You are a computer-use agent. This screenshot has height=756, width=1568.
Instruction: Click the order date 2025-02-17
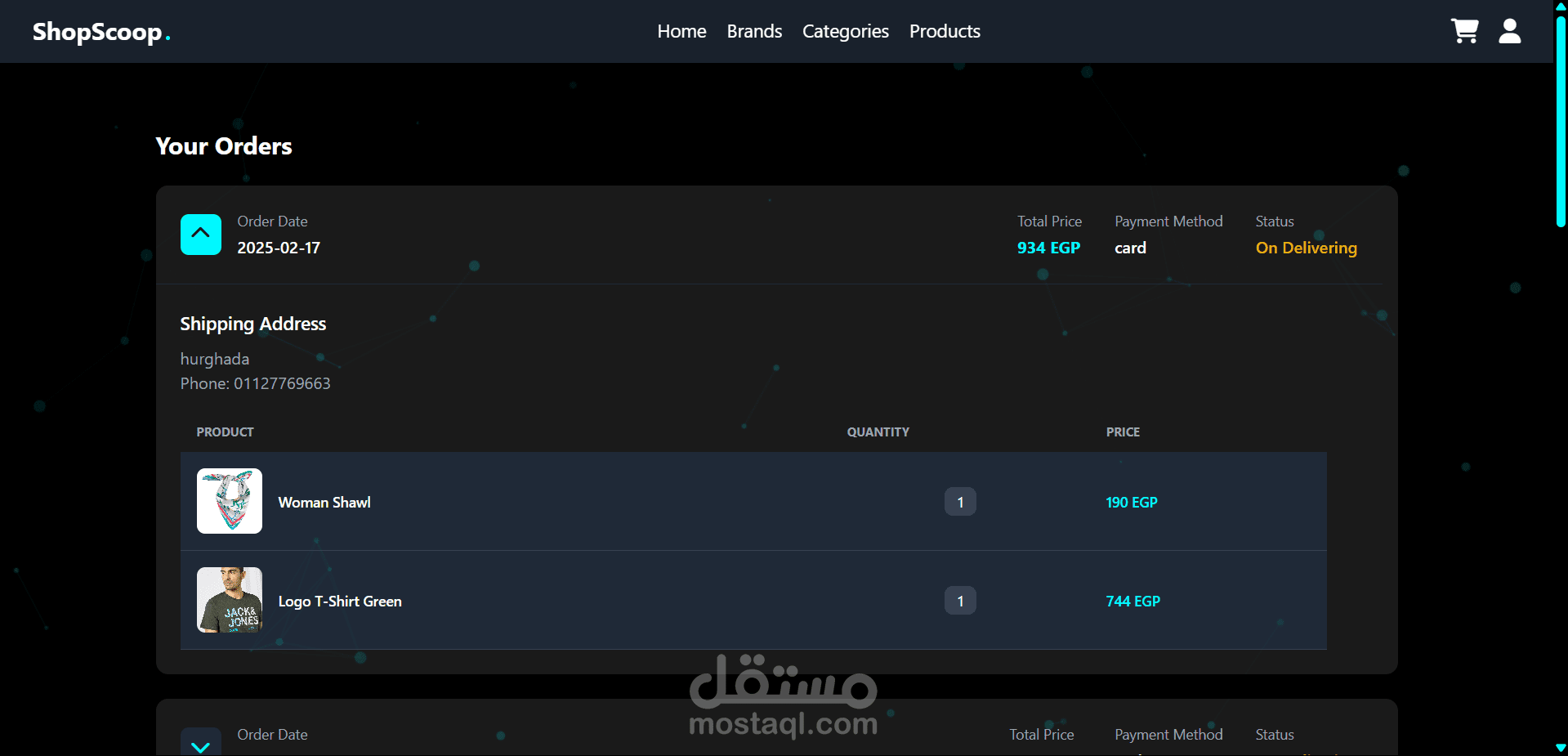[279, 248]
